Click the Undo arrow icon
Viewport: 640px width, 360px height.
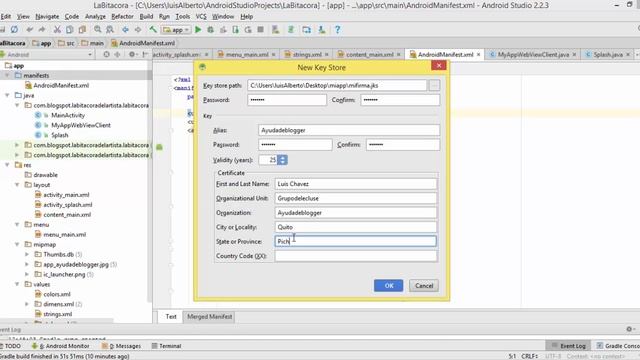29,29
